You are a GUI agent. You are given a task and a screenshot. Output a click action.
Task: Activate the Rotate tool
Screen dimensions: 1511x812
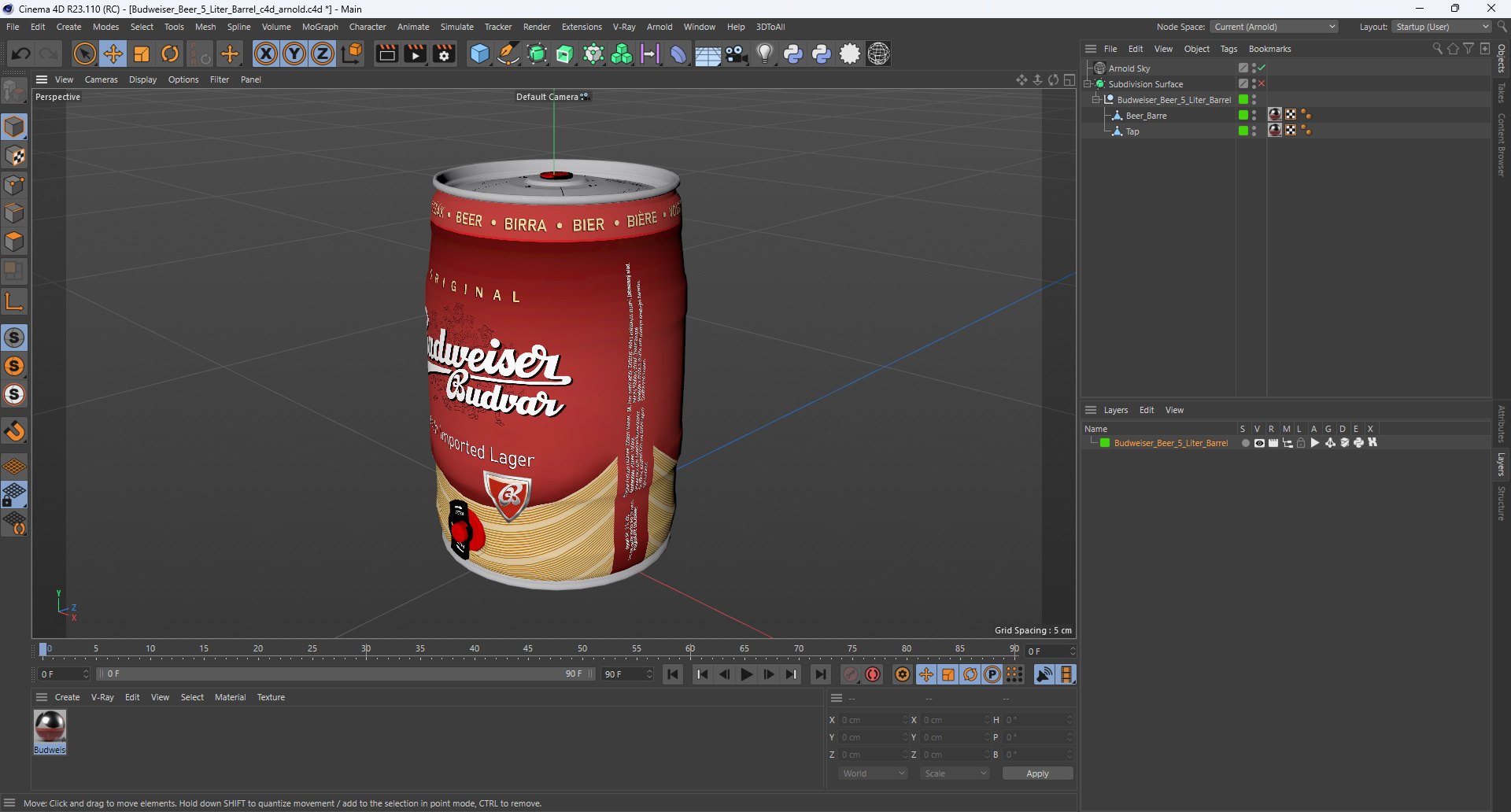pyautogui.click(x=170, y=54)
